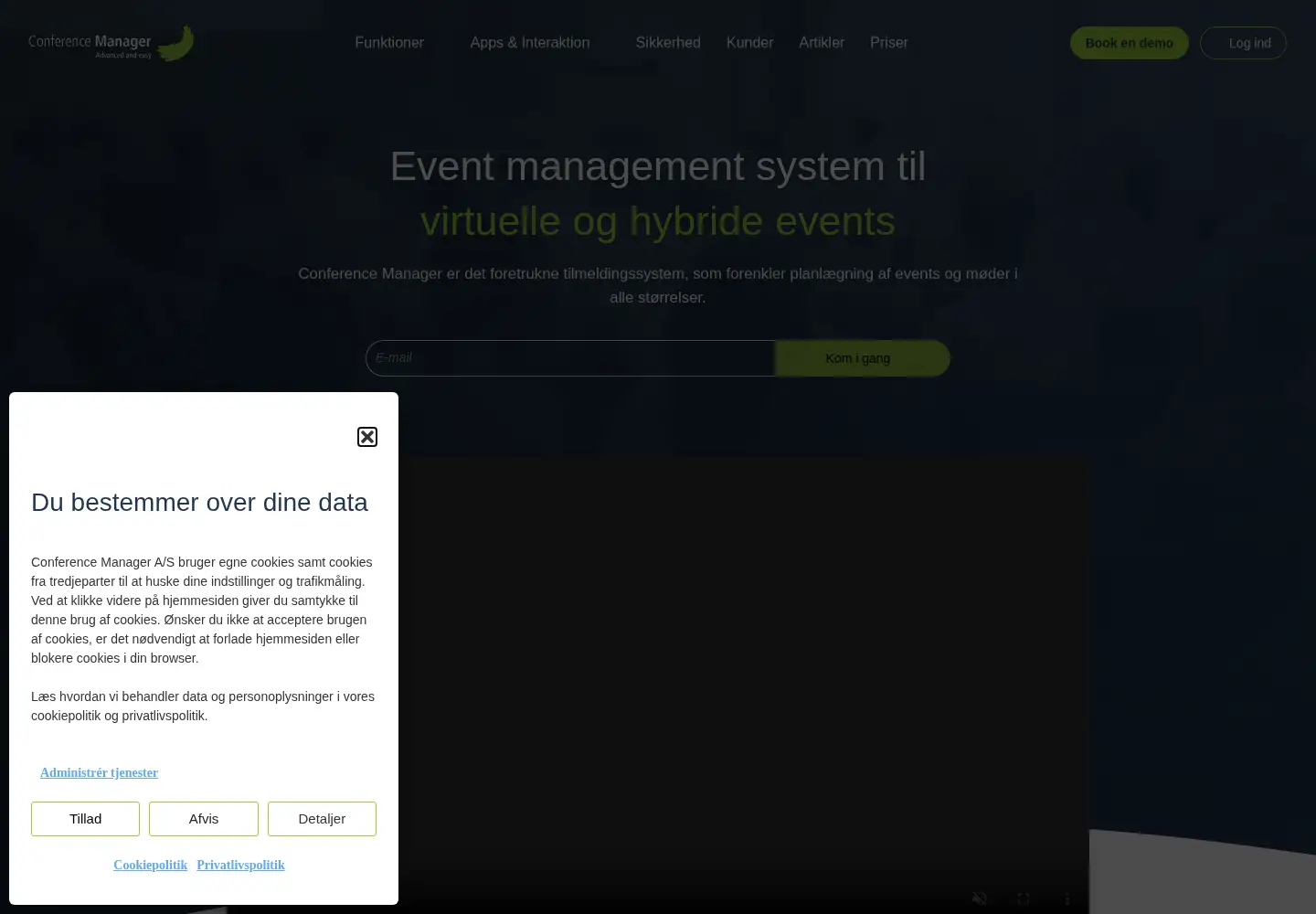The image size is (1316, 914).
Task: Open the Administrér tjenester link
Action: coord(99,773)
